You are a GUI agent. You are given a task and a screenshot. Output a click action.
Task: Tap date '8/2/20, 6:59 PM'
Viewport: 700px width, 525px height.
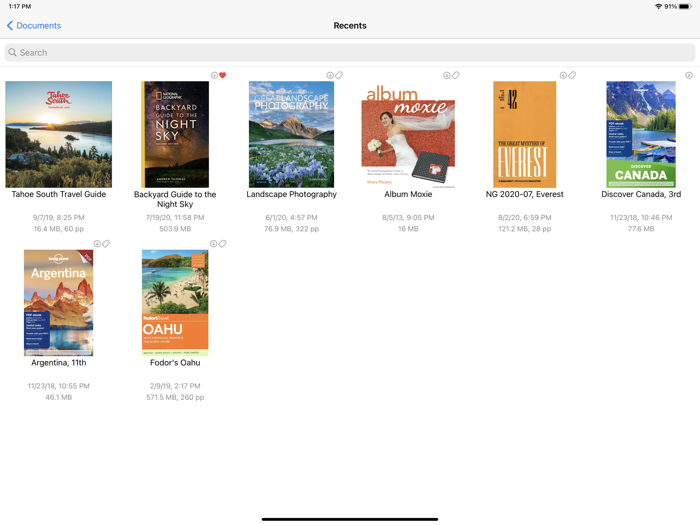coord(525,217)
